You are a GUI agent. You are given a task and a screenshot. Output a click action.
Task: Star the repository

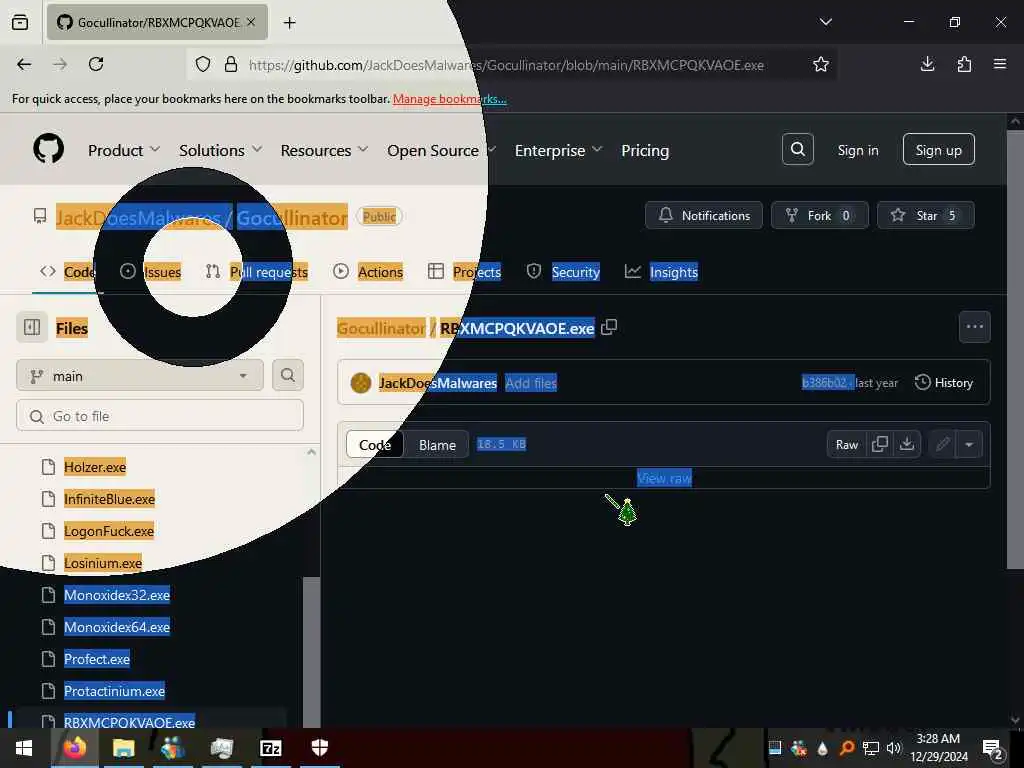coord(925,215)
